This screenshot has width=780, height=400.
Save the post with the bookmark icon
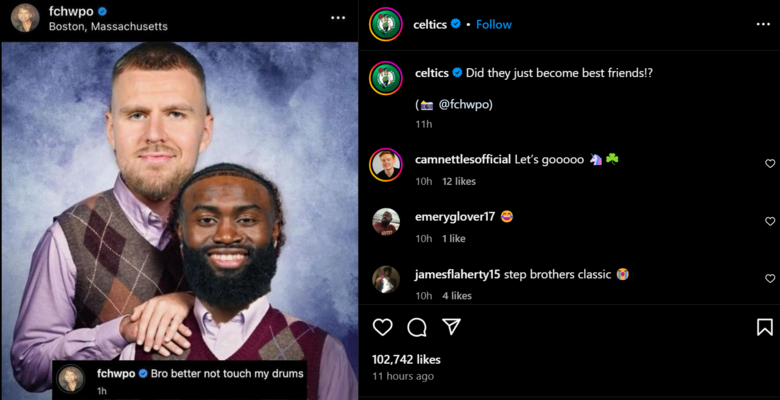point(764,327)
